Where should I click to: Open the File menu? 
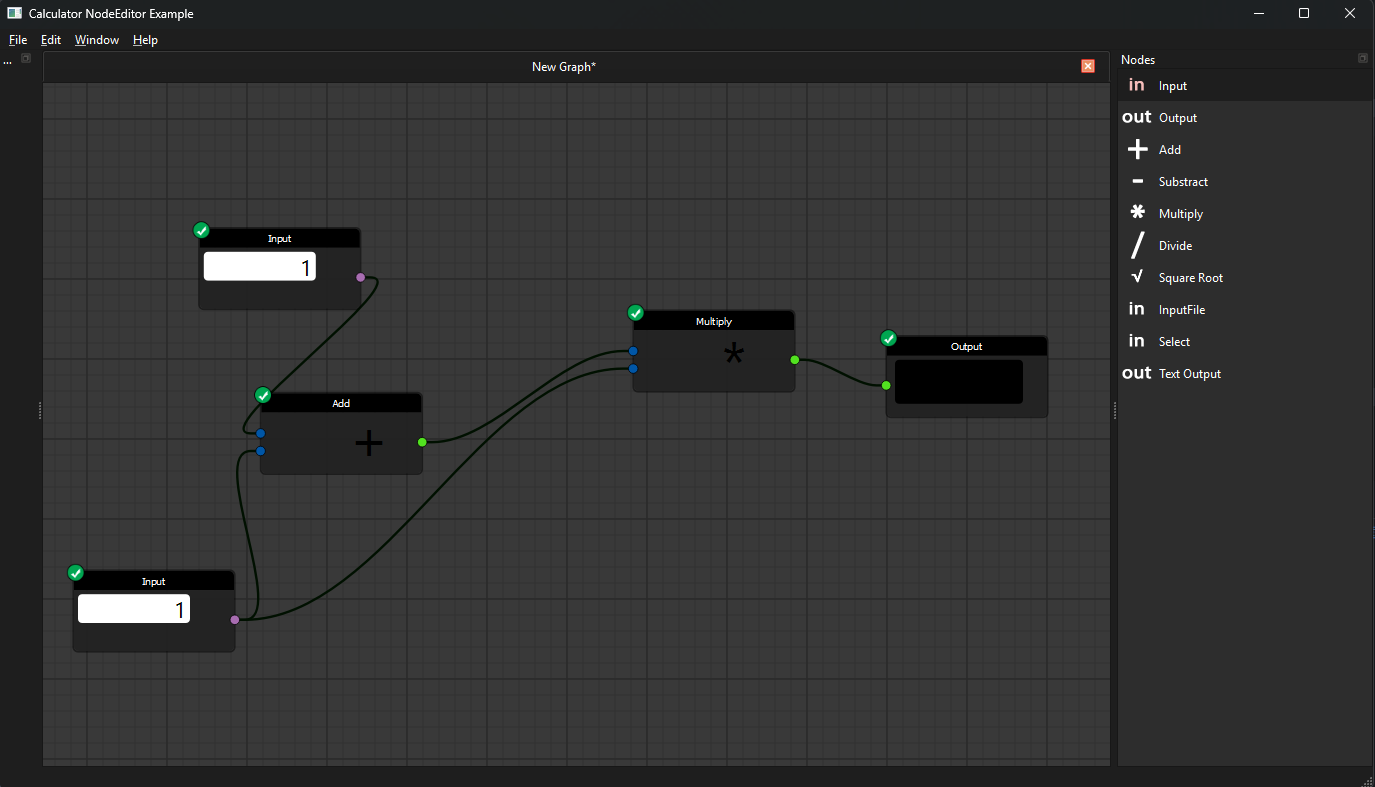pos(18,40)
